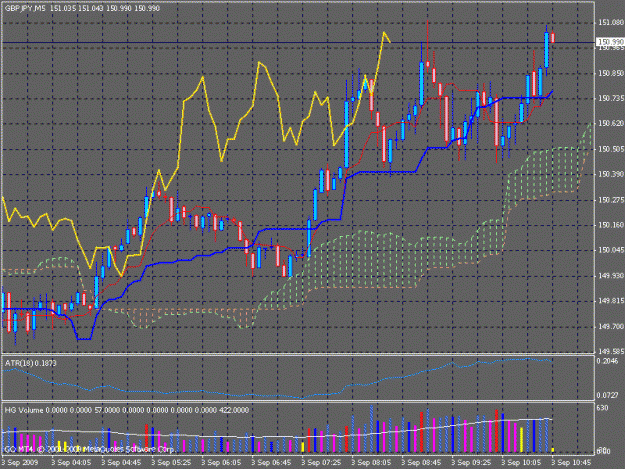Click the 150.735 price axis label

point(611,98)
